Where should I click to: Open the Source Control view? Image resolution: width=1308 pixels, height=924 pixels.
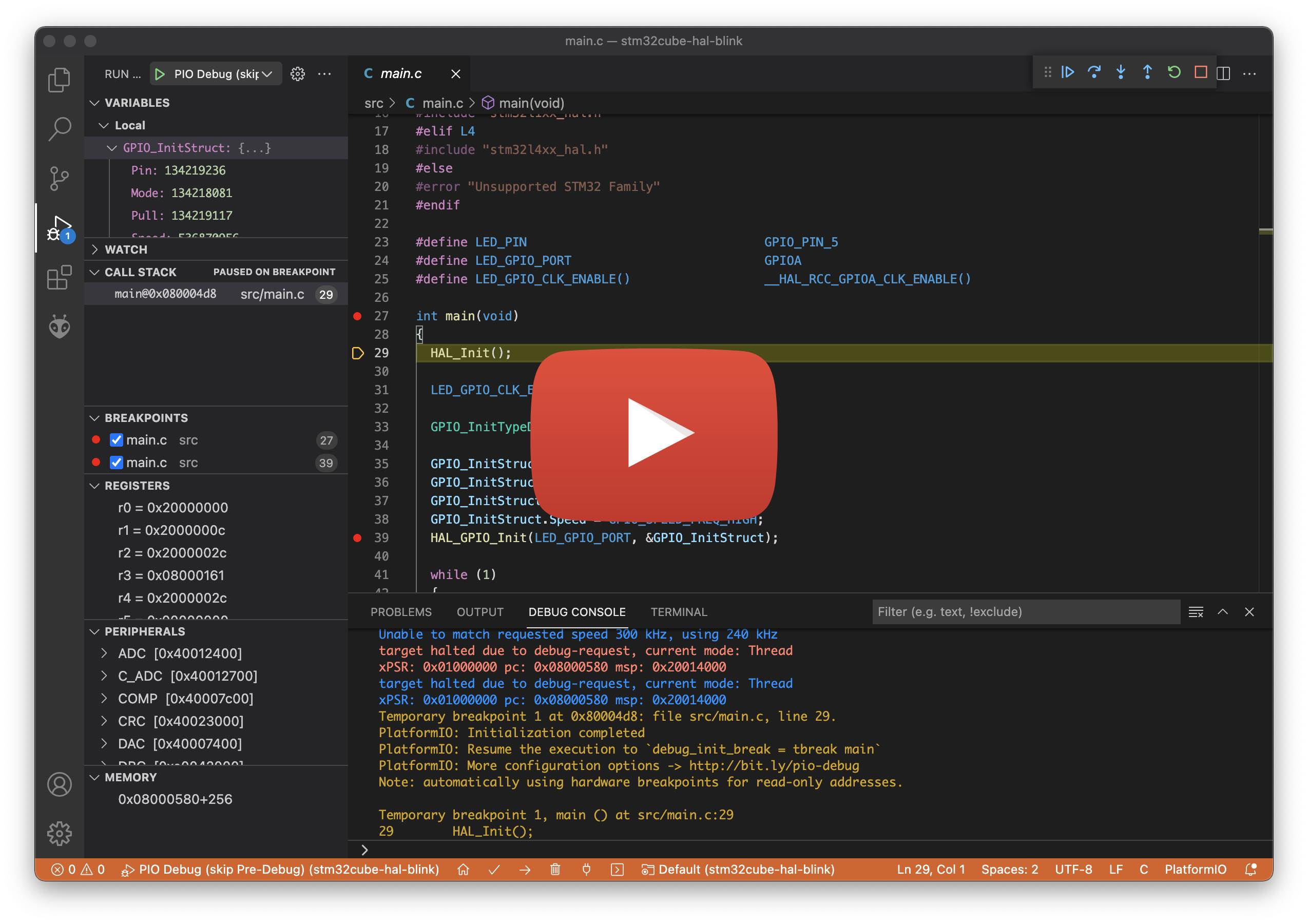[59, 178]
